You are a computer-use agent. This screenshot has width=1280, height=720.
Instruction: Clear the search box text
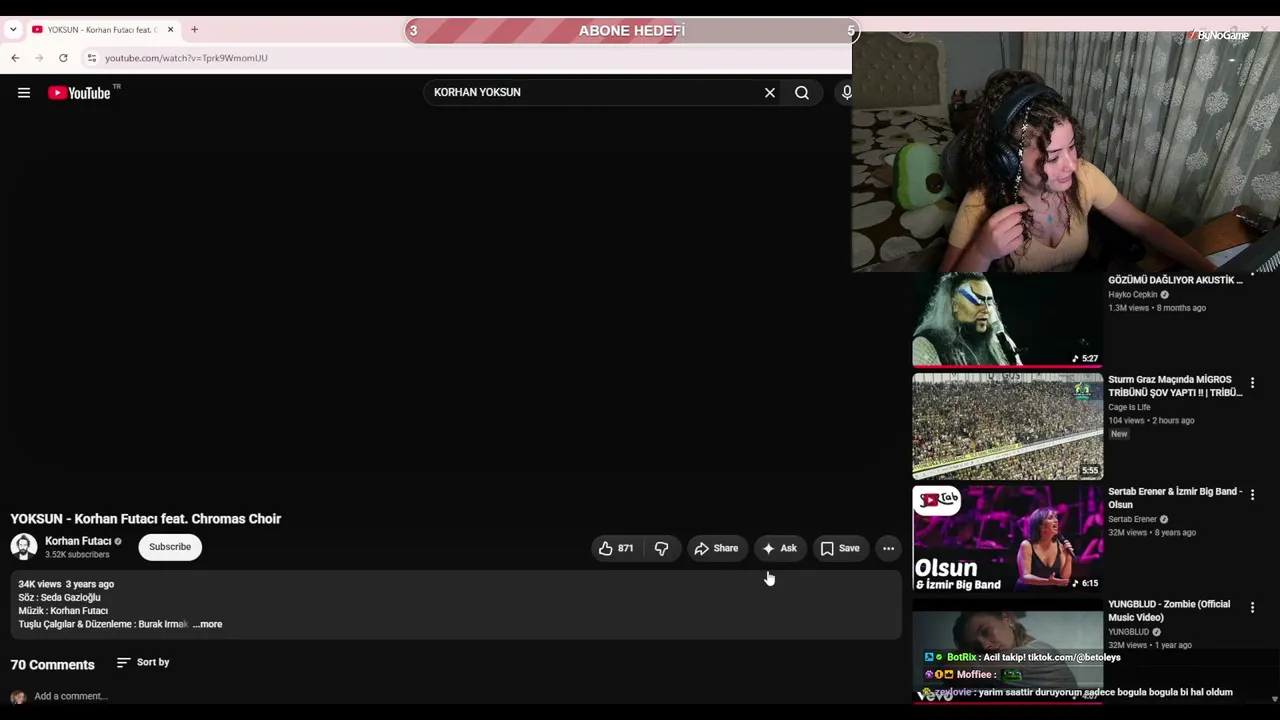pos(770,93)
